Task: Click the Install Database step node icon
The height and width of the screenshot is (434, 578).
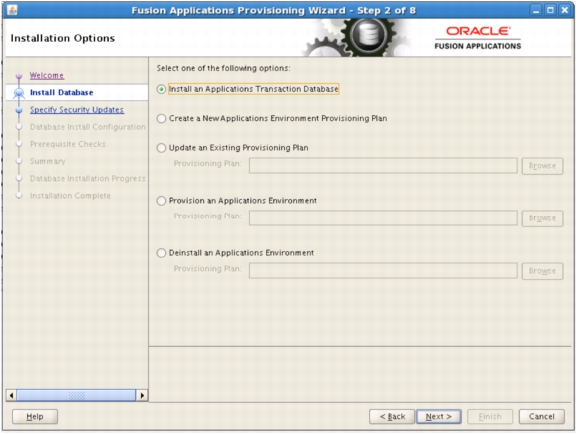Action: tap(19, 93)
